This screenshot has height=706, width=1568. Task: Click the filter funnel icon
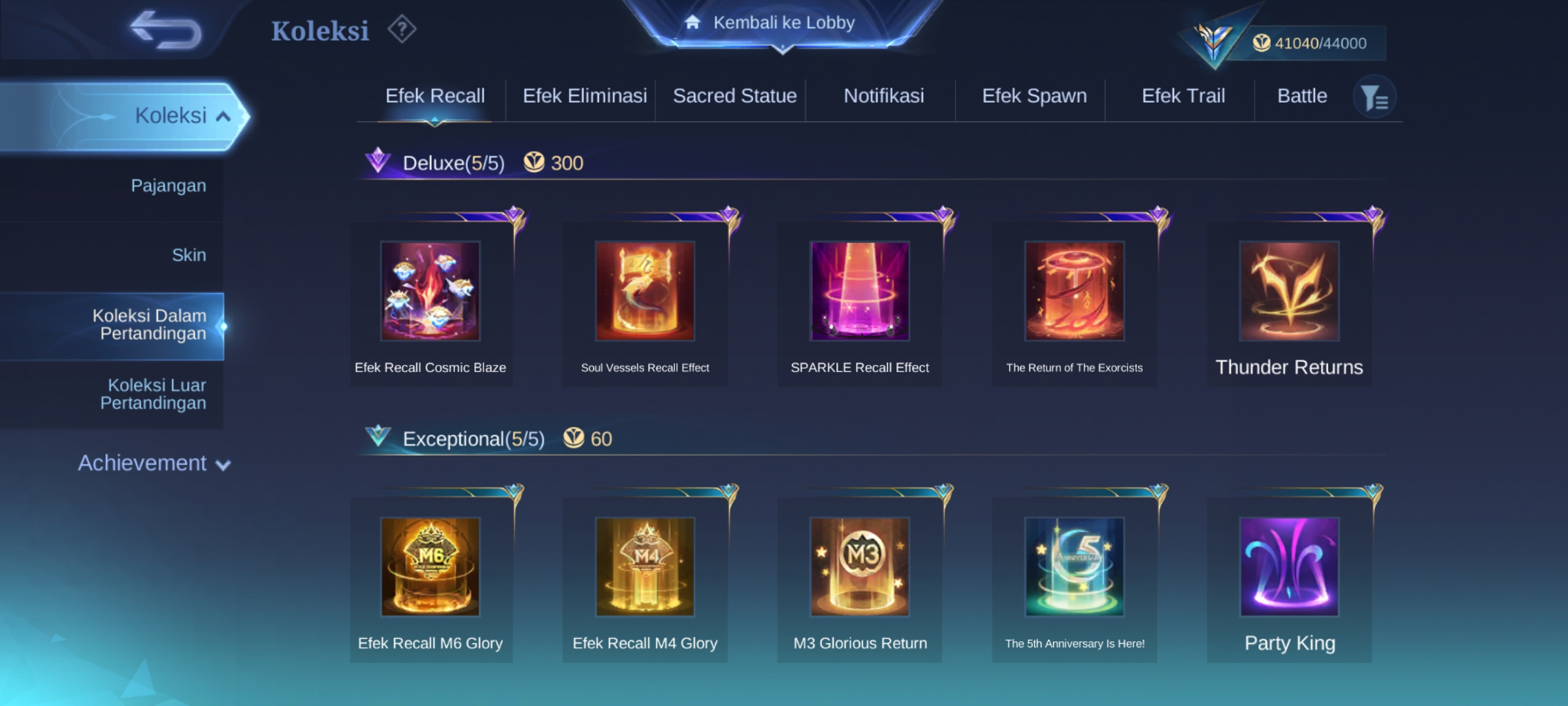(1375, 98)
